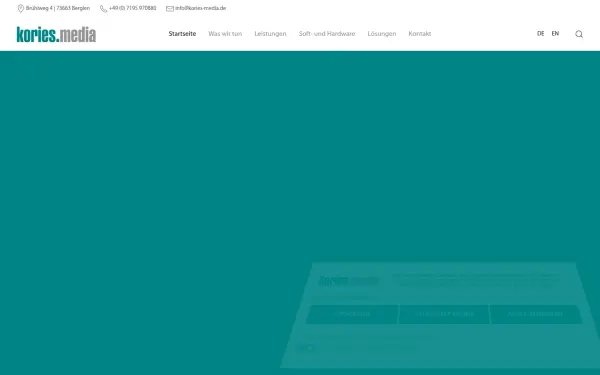Switch language to DE

(x=540, y=34)
